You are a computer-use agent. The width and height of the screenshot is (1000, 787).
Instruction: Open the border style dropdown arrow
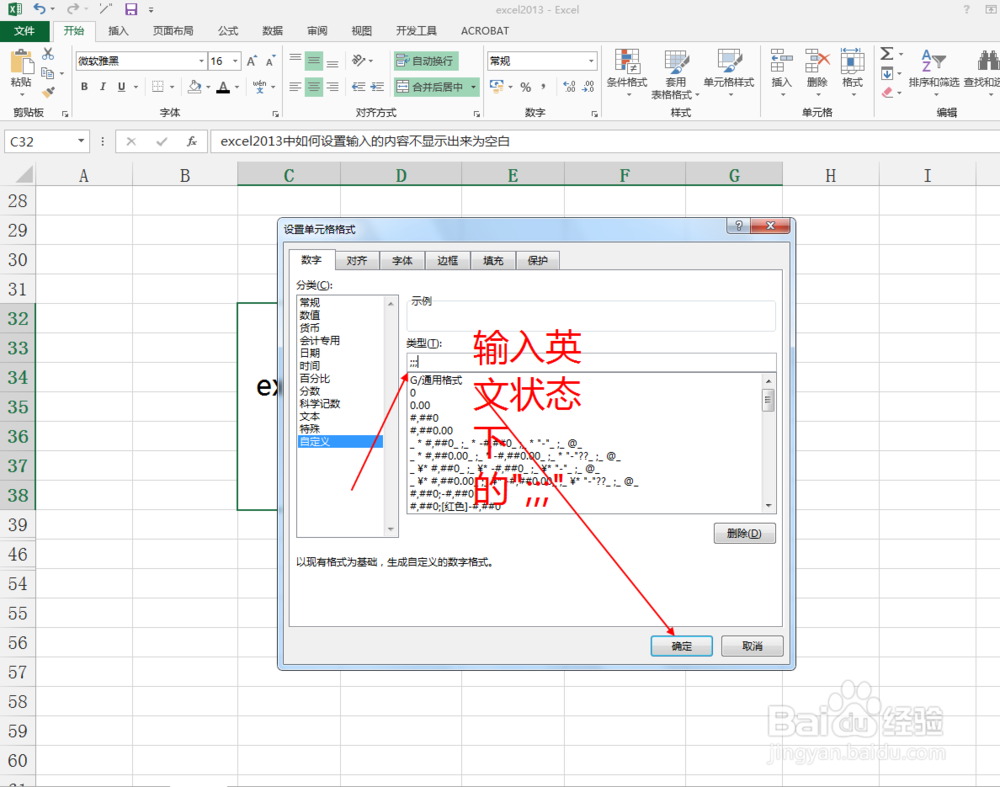[x=171, y=85]
